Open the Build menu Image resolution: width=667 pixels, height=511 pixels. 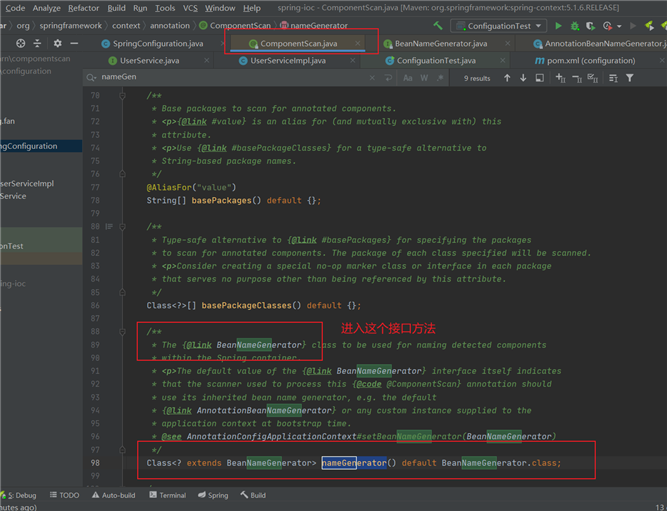pyautogui.click(x=116, y=8)
